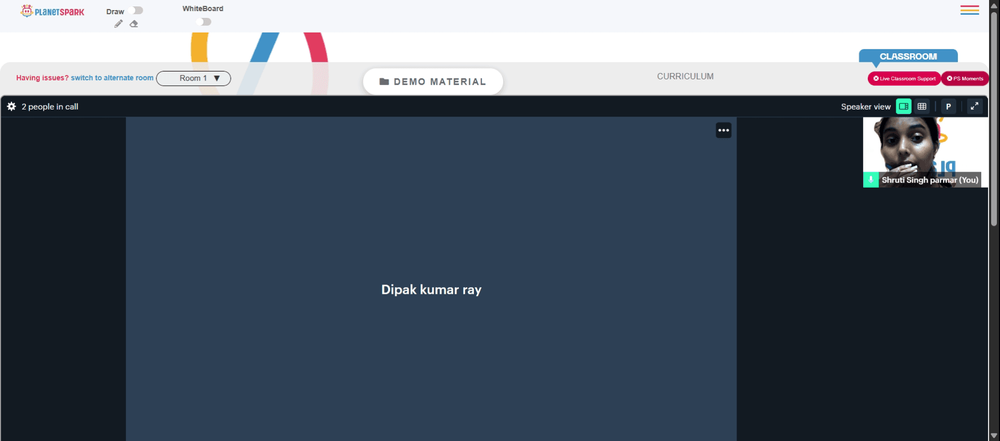The image size is (1000, 441).
Task: Click the scrollbar down arrow
Action: [994, 436]
